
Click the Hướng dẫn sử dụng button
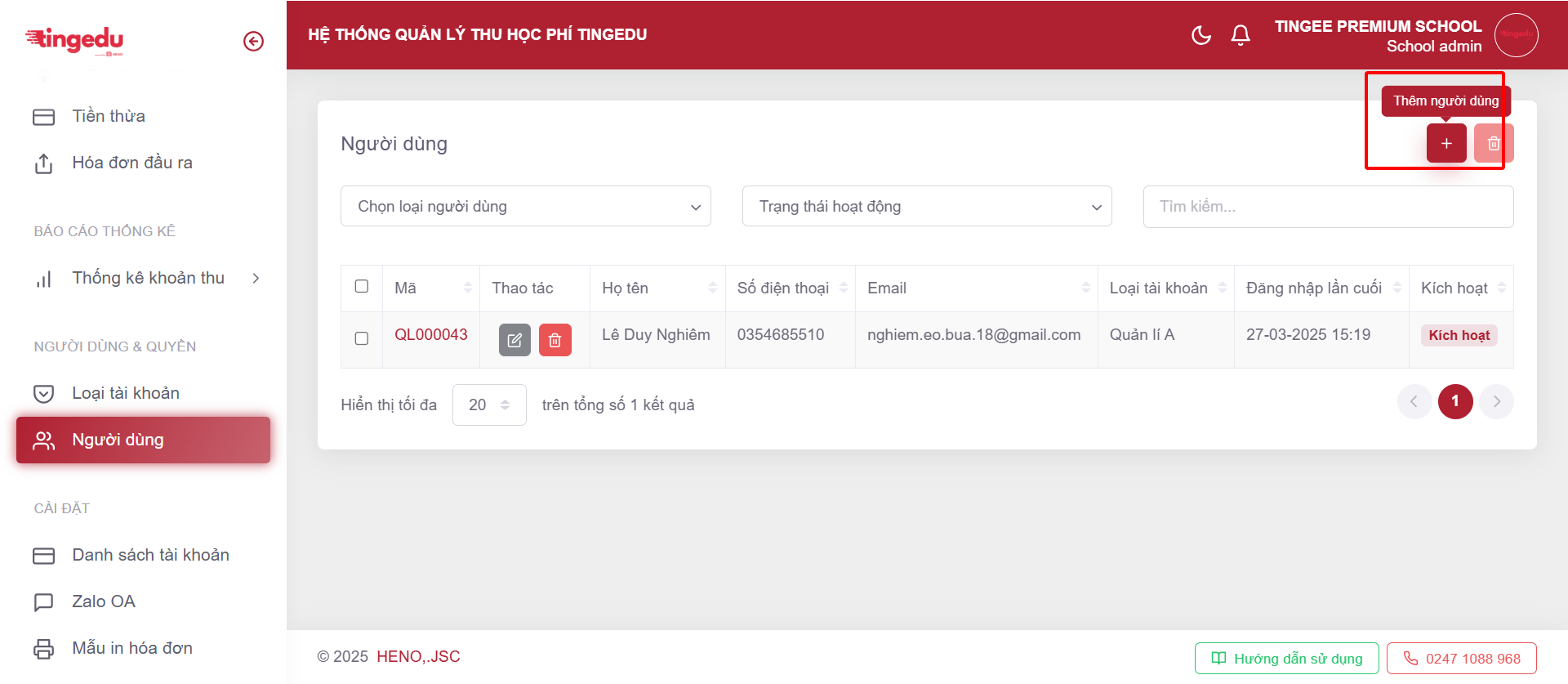1286,659
